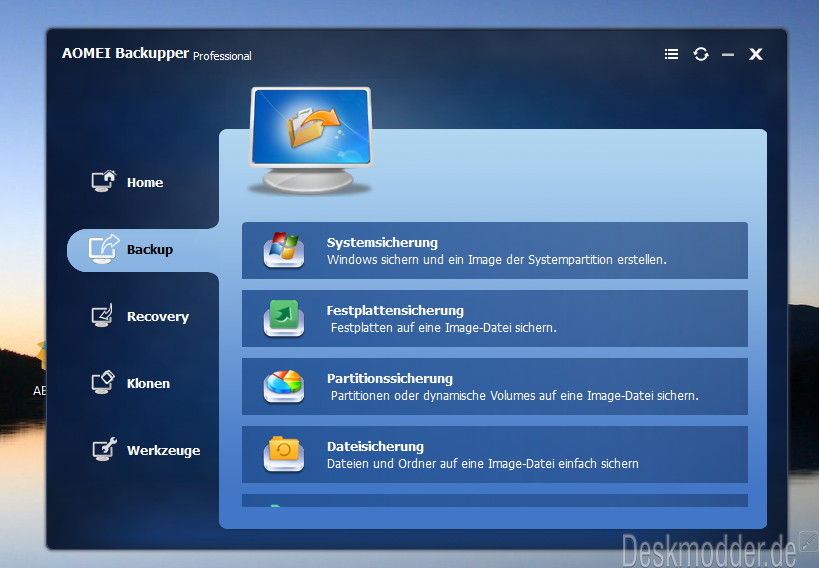Click the Recovery icon in sidebar

click(102, 315)
